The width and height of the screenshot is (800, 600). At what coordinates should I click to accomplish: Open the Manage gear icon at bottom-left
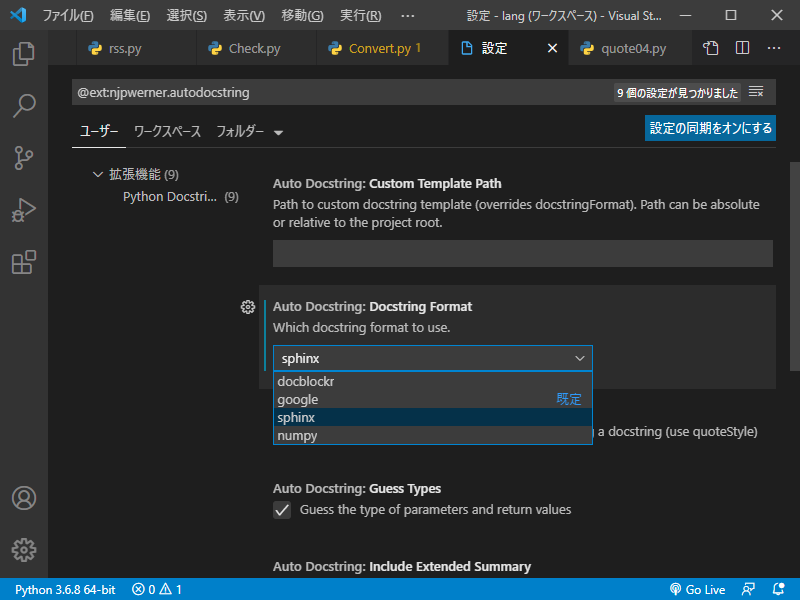pos(24,549)
